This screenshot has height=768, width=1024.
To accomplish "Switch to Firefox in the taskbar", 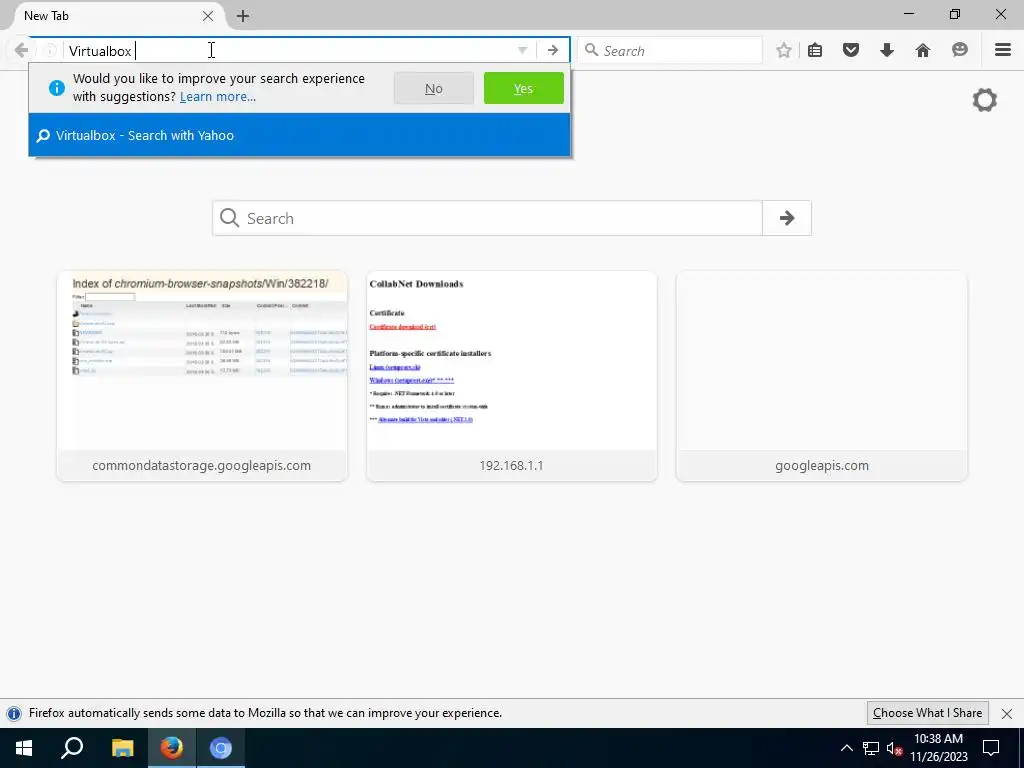I will coord(172,748).
